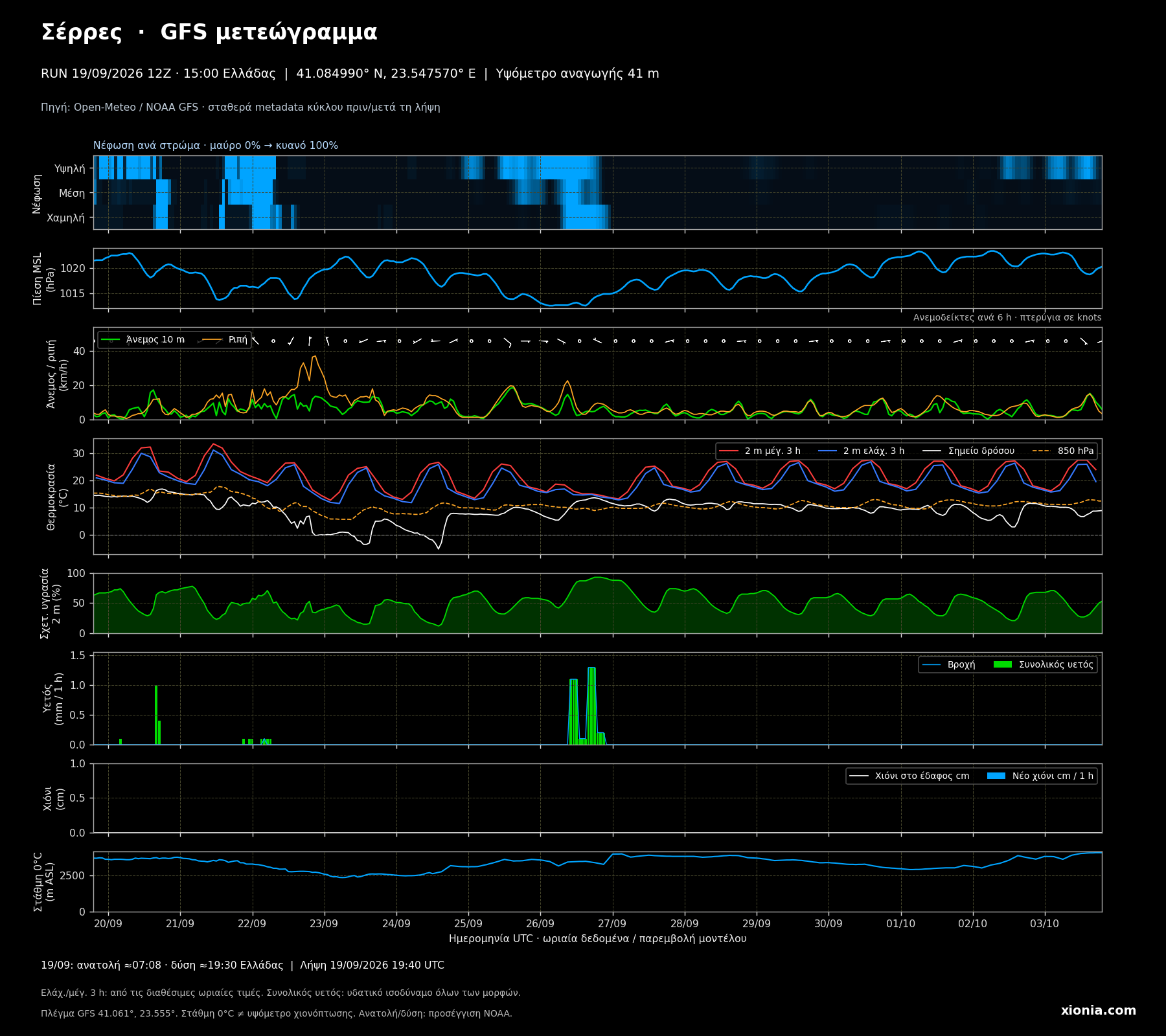
Task: Click the white Σημείο δρόσου legend entry
Action: click(968, 451)
